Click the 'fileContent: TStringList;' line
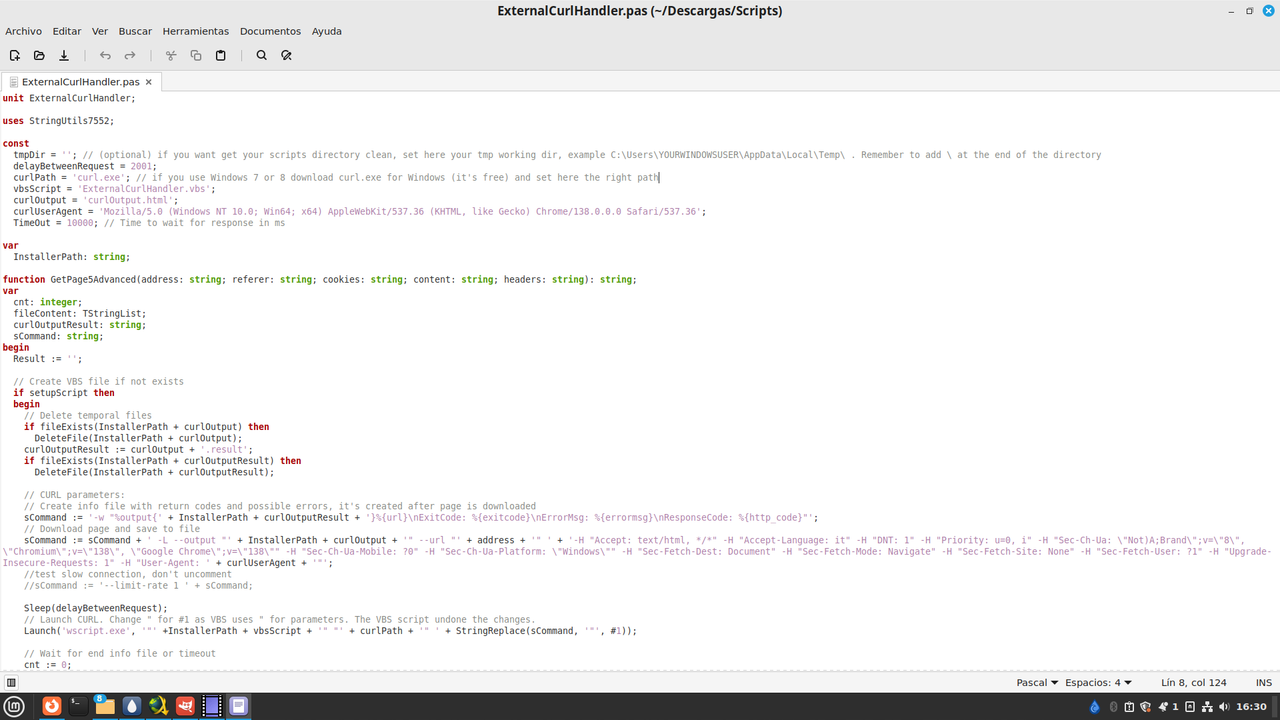 click(x=80, y=314)
